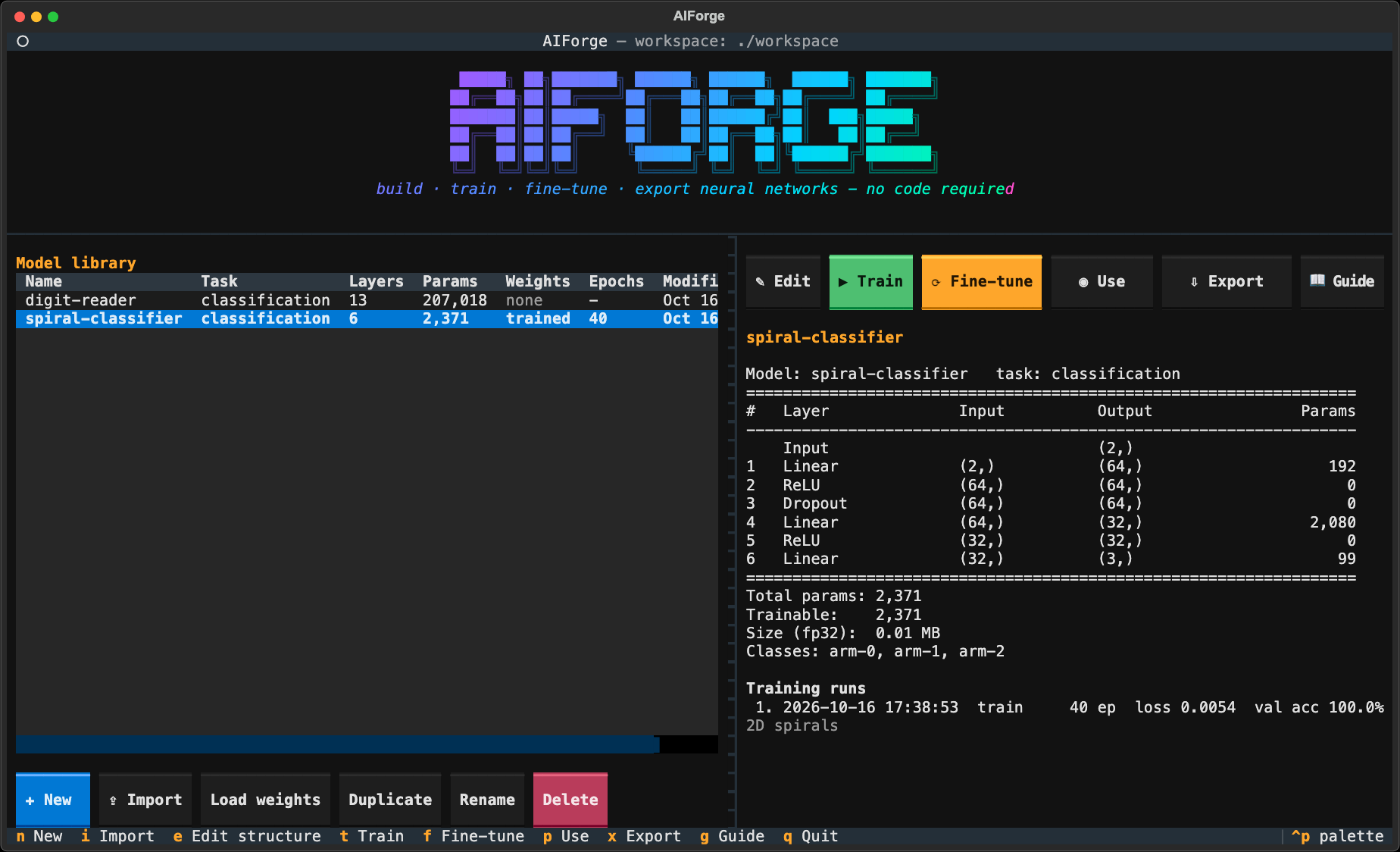This screenshot has width=1400, height=852.
Task: Select the spiral-classifier model row
Action: coord(367,318)
